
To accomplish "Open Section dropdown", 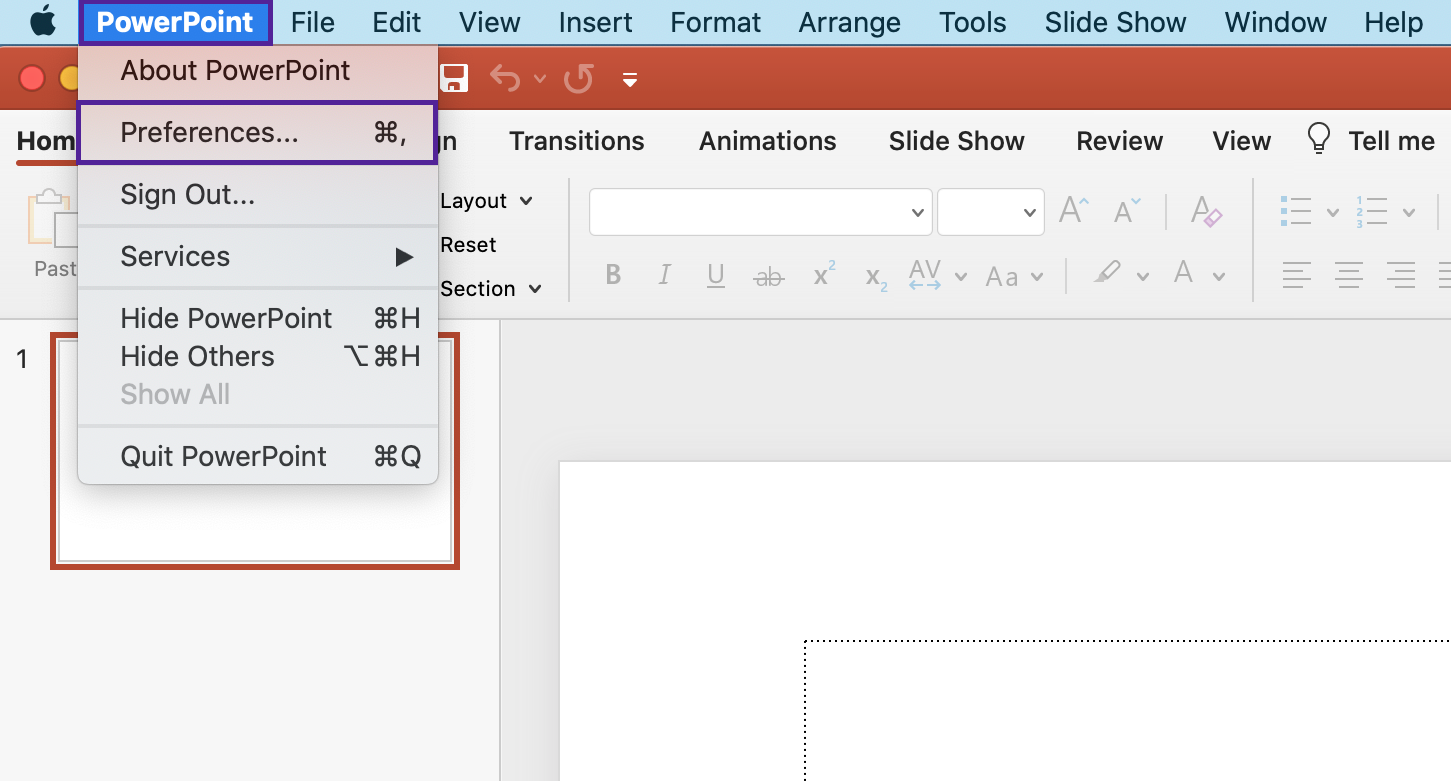I will point(491,289).
